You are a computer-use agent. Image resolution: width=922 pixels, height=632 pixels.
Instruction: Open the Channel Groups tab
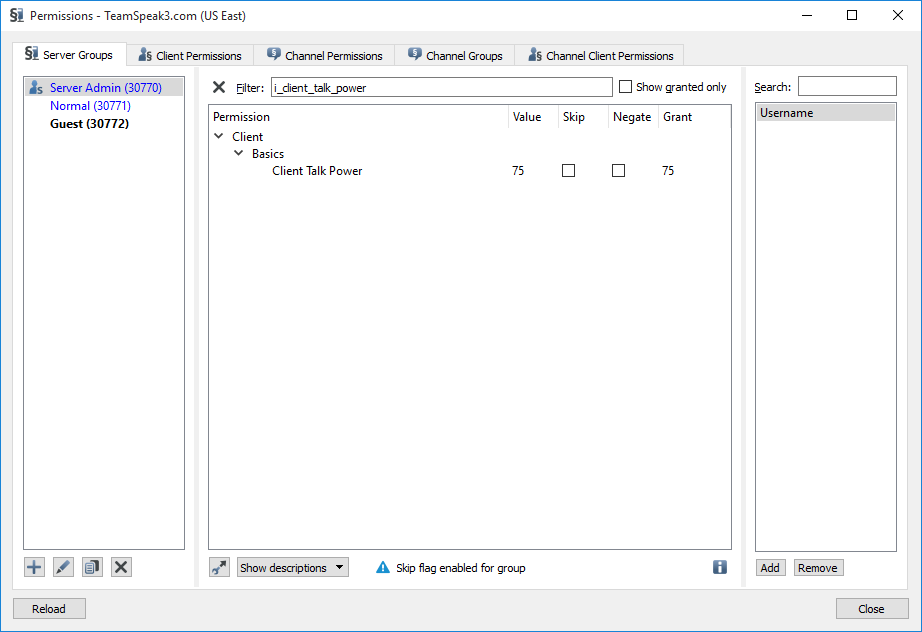455,56
